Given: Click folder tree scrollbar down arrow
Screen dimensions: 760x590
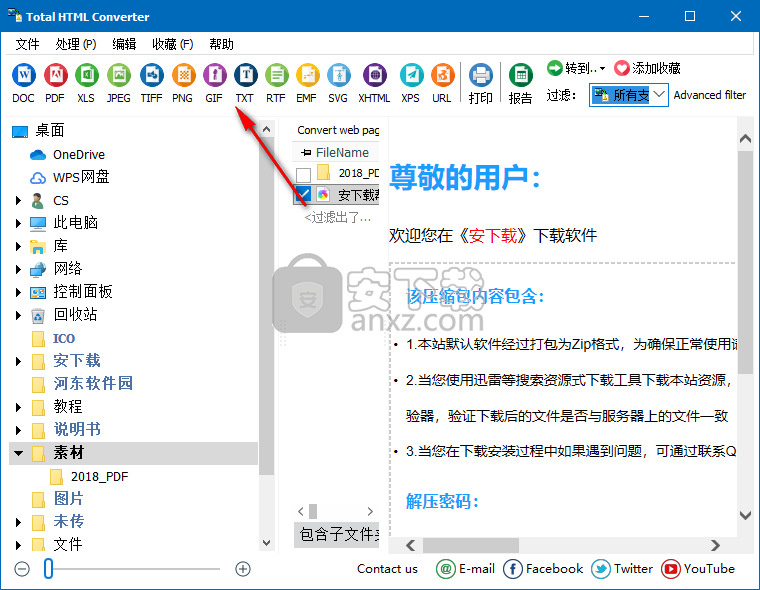Looking at the screenshot, I should coord(266,542).
